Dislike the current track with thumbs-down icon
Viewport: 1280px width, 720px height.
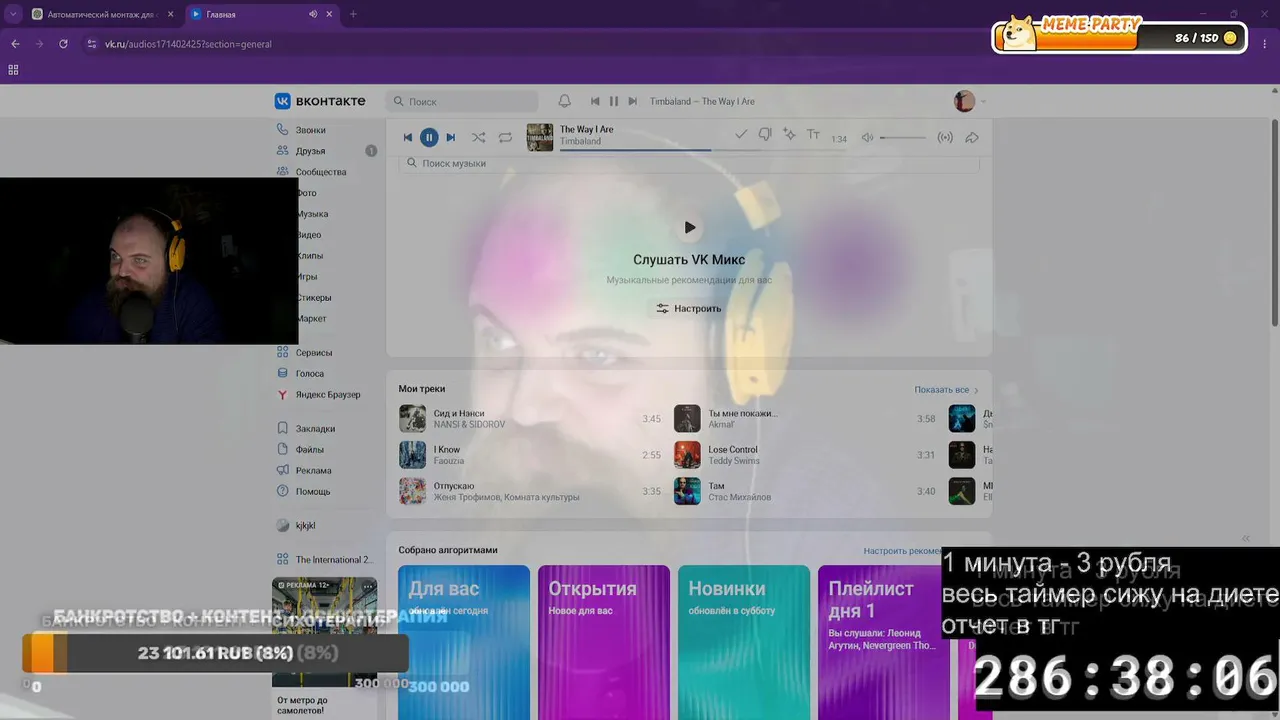click(x=765, y=135)
